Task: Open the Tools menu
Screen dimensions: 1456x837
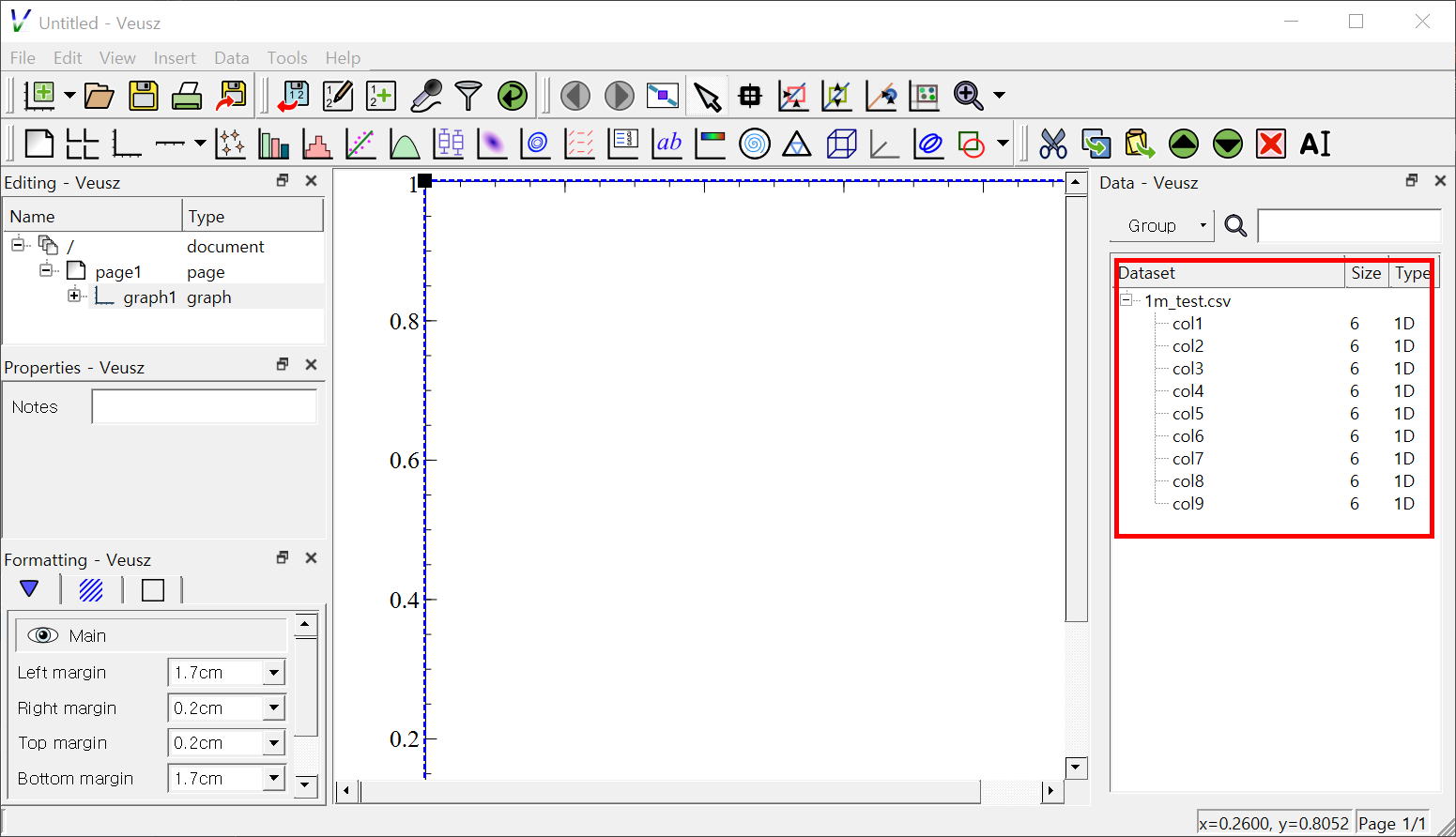Action: coord(287,58)
